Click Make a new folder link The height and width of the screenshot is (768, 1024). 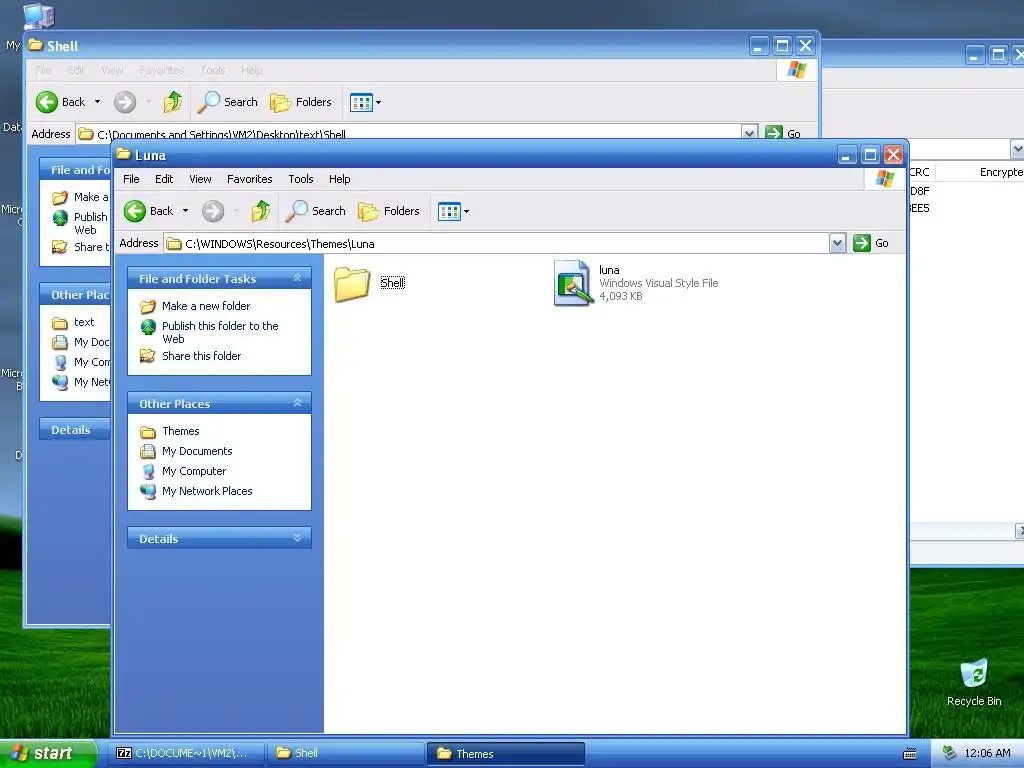click(x=206, y=306)
